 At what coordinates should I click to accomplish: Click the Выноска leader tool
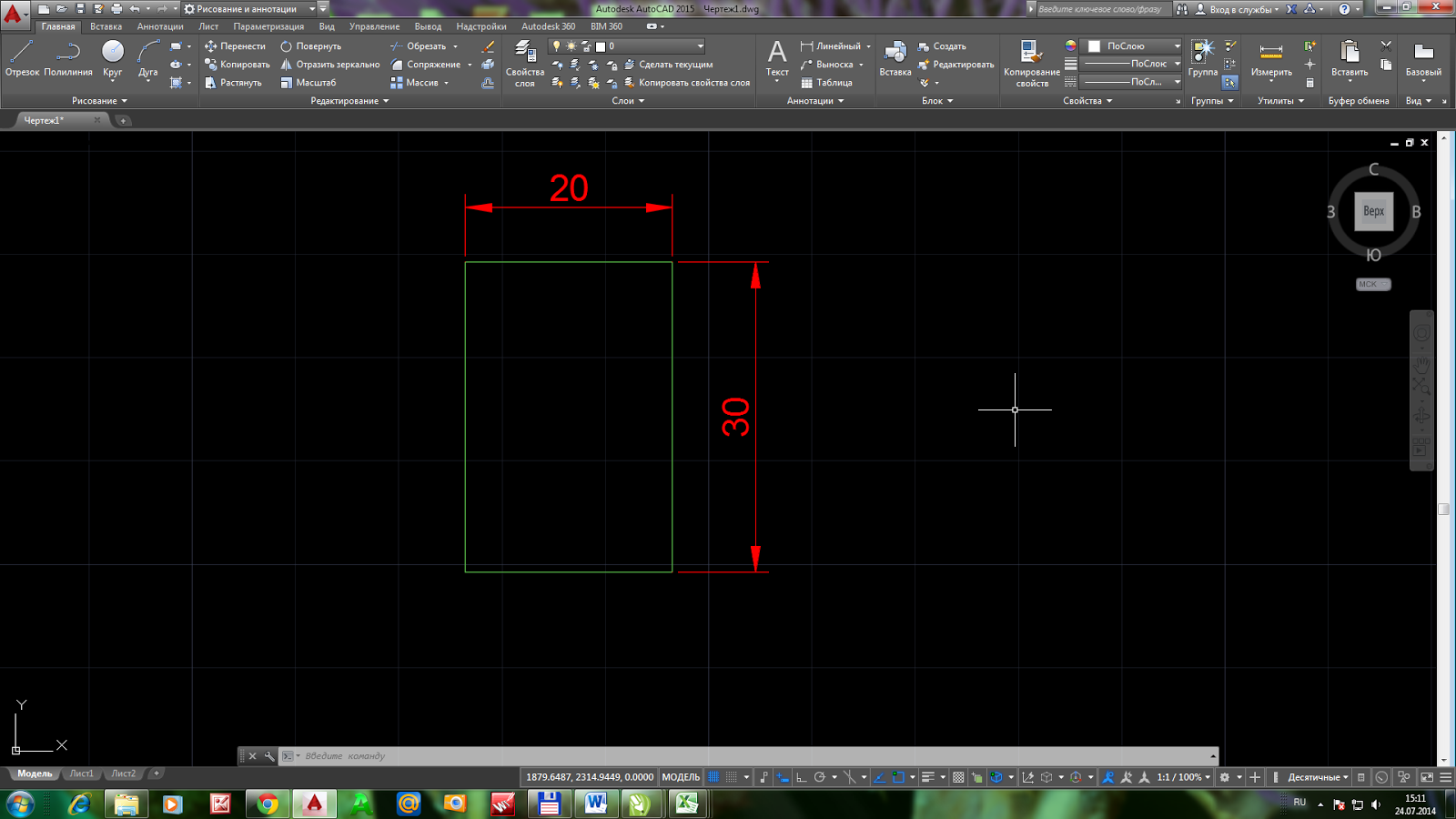826,65
